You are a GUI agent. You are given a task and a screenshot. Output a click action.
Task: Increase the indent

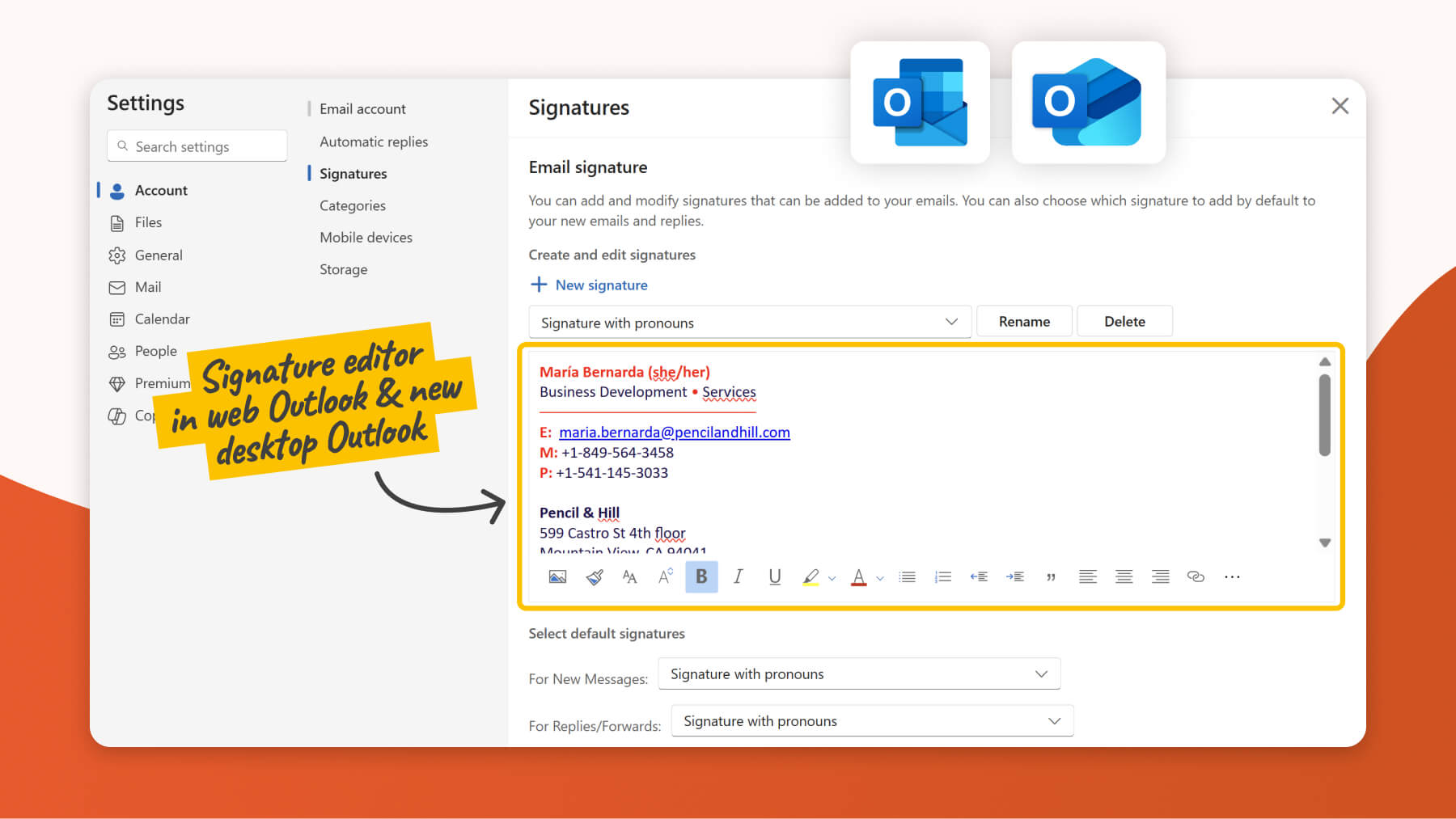pyautogui.click(x=1015, y=576)
